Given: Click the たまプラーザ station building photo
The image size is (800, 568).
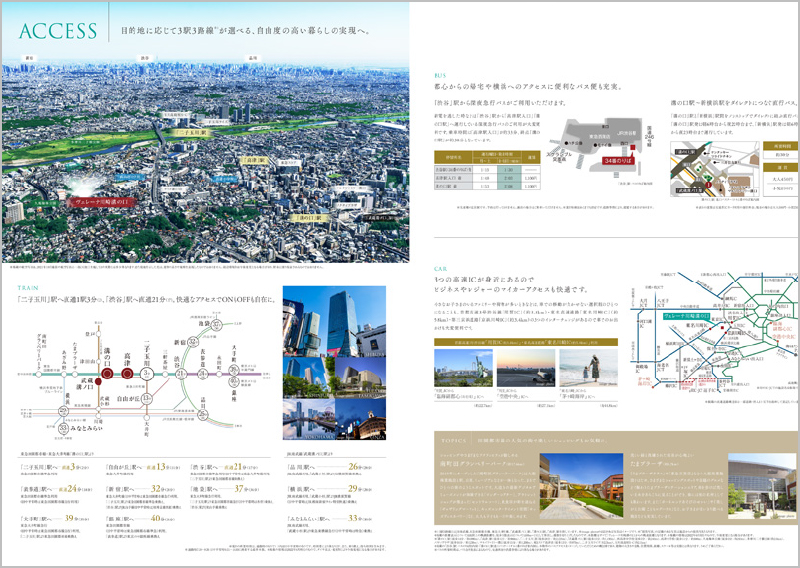Looking at the screenshot, I should (x=762, y=486).
